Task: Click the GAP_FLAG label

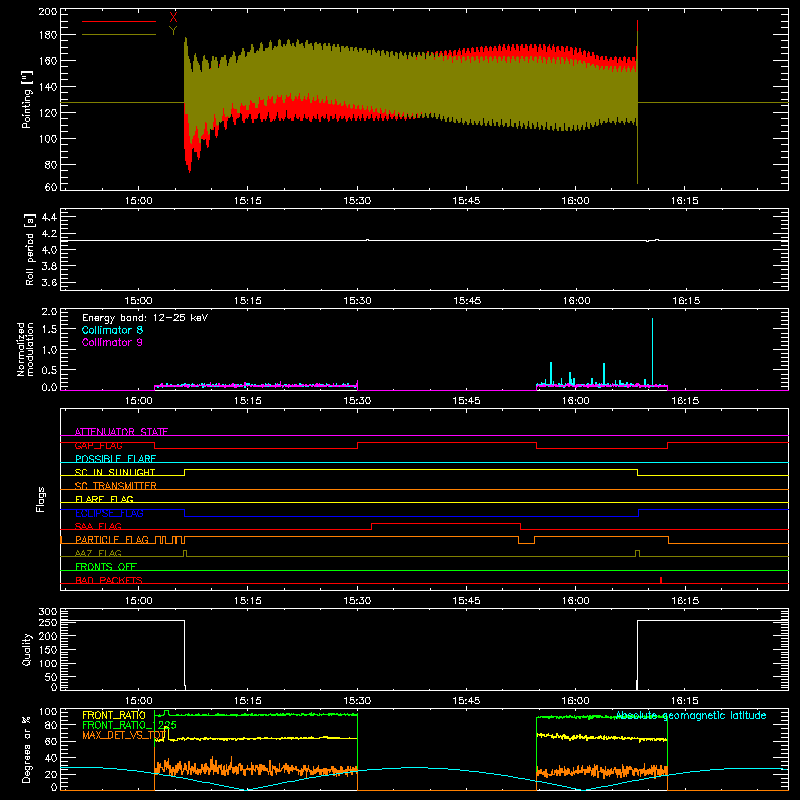Action: [x=98, y=445]
